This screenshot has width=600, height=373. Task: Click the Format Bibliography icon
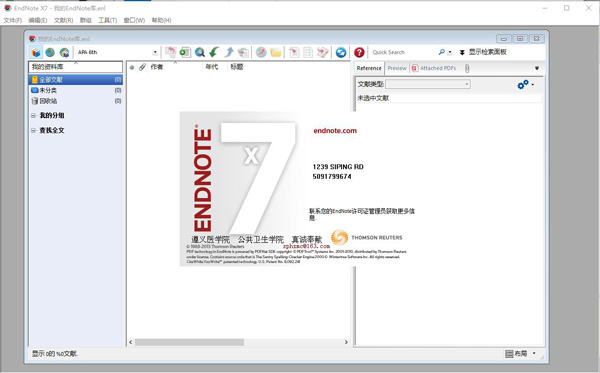pyautogui.click(x=308, y=52)
